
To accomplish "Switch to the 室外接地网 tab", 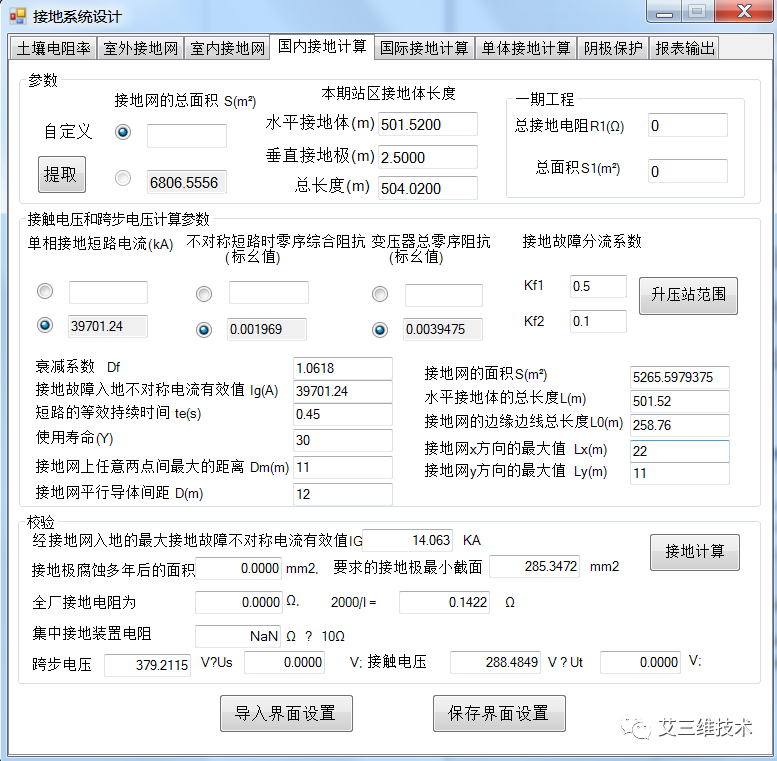I will point(140,48).
